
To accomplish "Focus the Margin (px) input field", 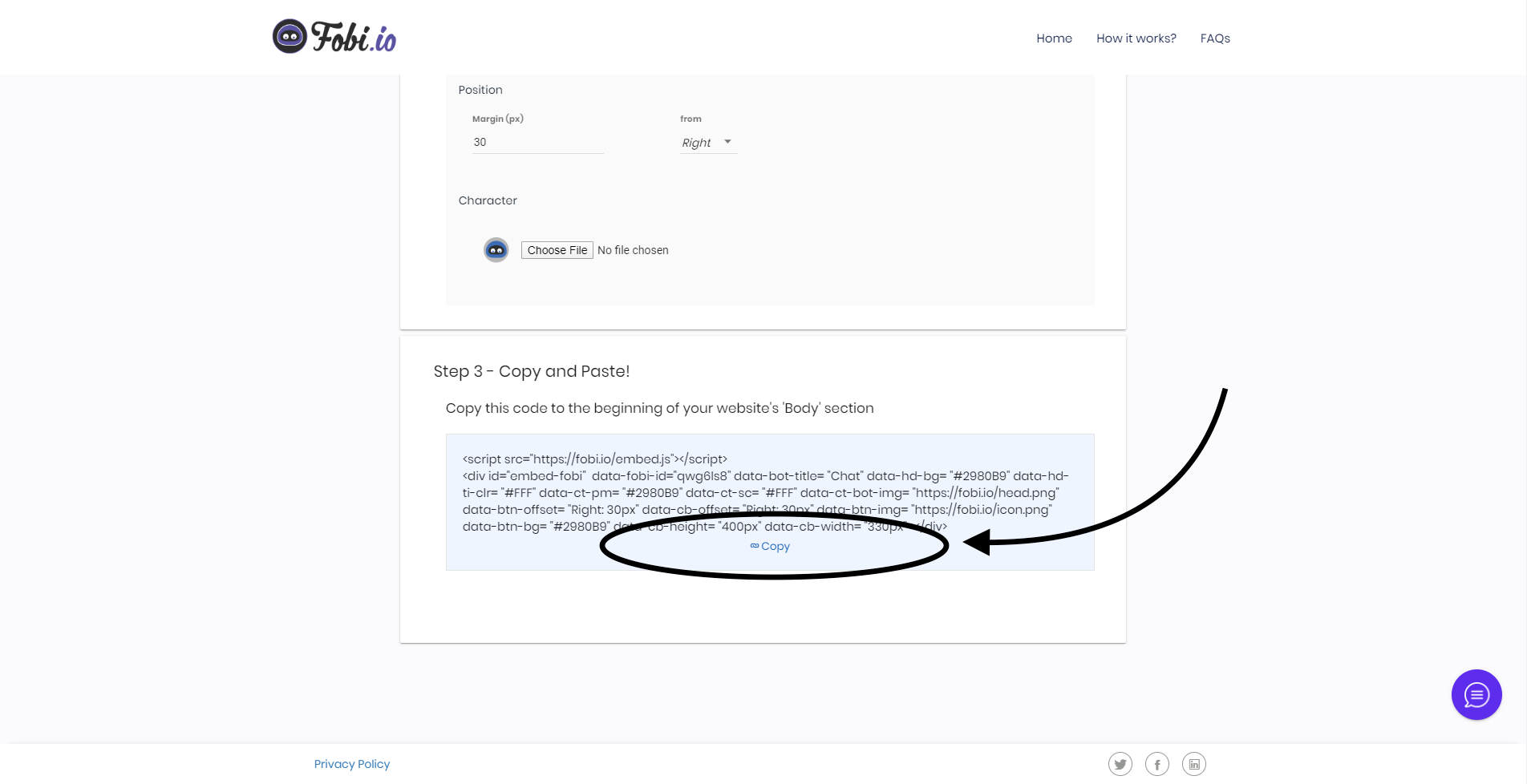I will [537, 142].
